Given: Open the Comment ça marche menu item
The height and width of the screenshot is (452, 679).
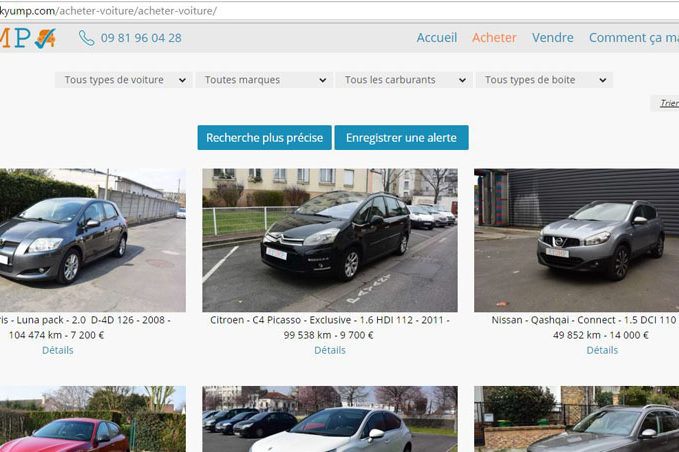Looking at the screenshot, I should pyautogui.click(x=634, y=38).
